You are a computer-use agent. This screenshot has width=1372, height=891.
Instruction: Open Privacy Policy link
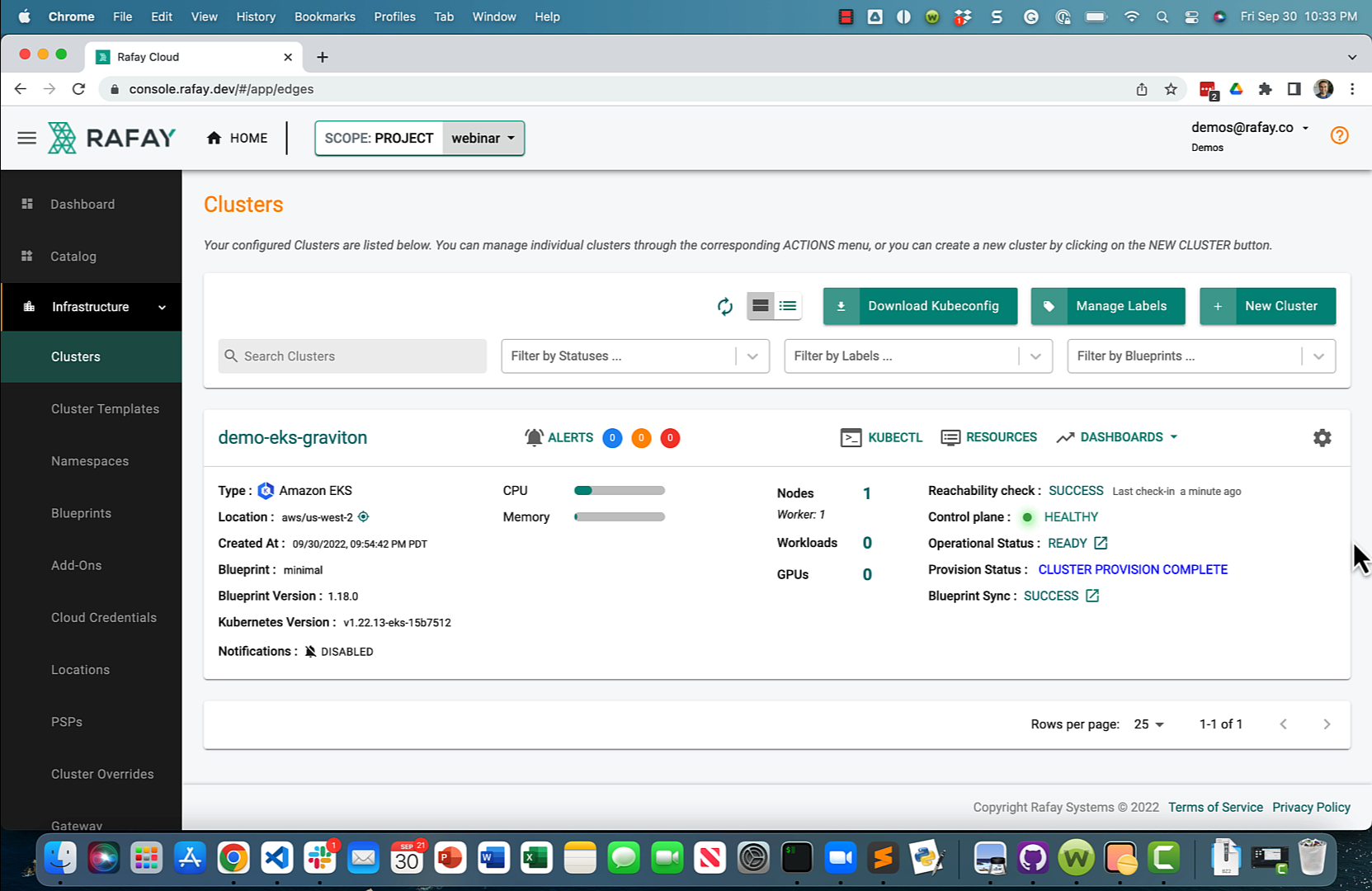tap(1311, 807)
